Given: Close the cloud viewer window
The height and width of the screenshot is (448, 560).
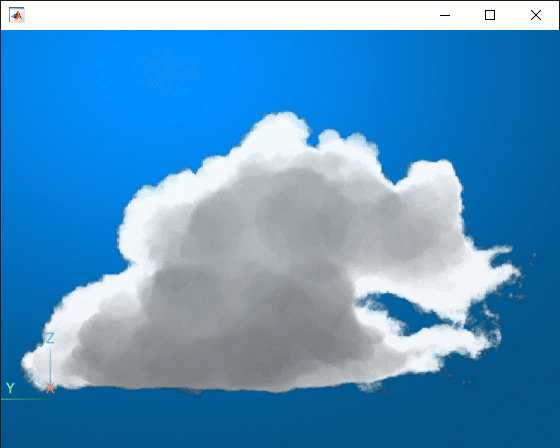Looking at the screenshot, I should pyautogui.click(x=536, y=15).
